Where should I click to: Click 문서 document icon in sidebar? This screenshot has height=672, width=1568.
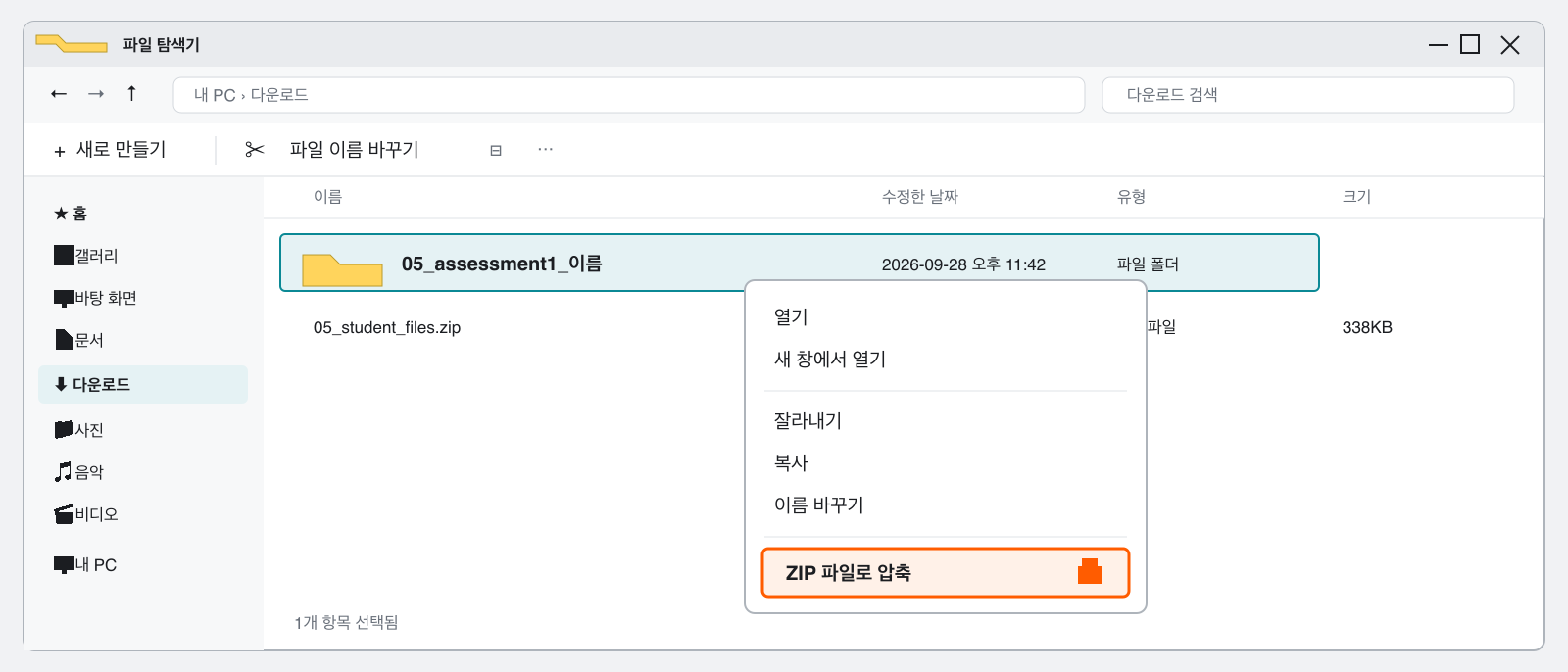click(64, 340)
